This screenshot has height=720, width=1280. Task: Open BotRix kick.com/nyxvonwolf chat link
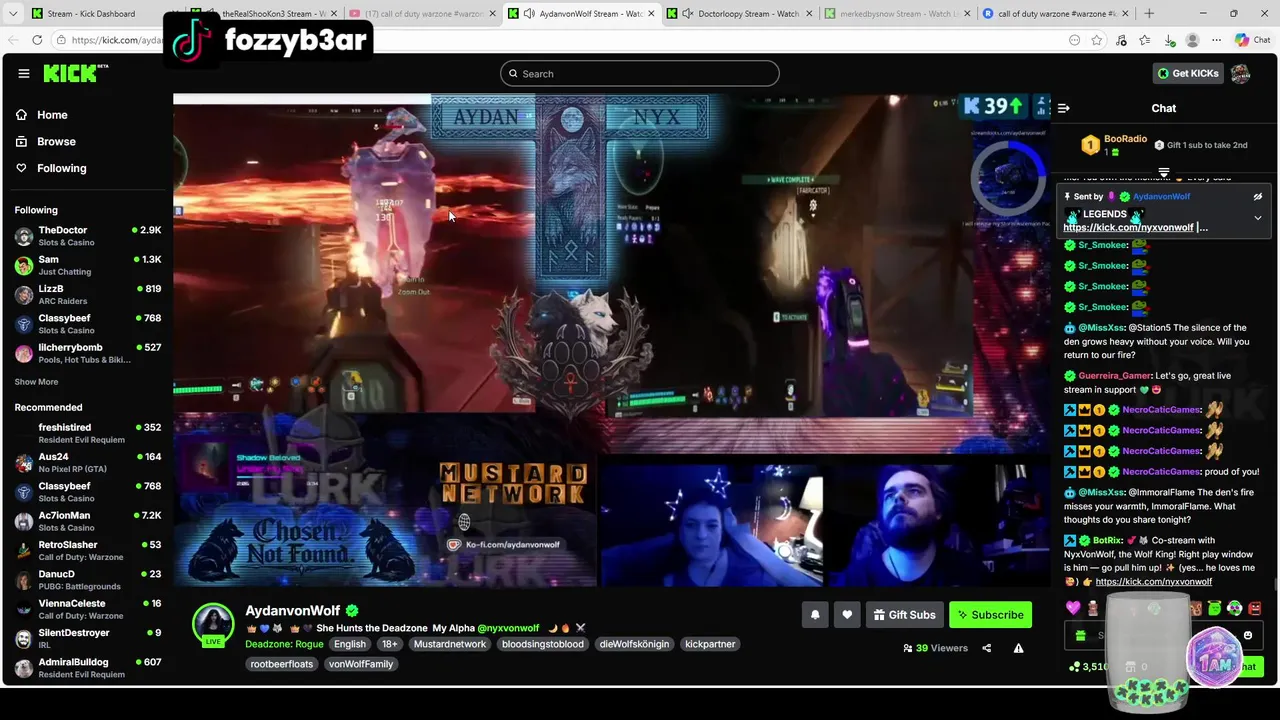tap(1153, 582)
